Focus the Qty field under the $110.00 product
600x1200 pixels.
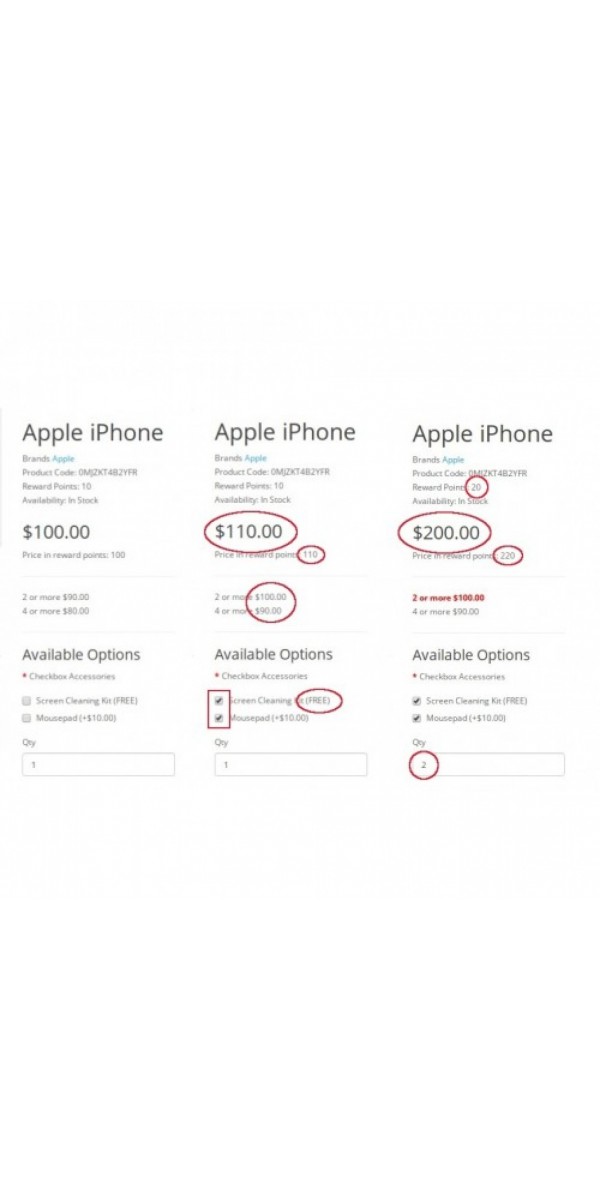tap(290, 765)
